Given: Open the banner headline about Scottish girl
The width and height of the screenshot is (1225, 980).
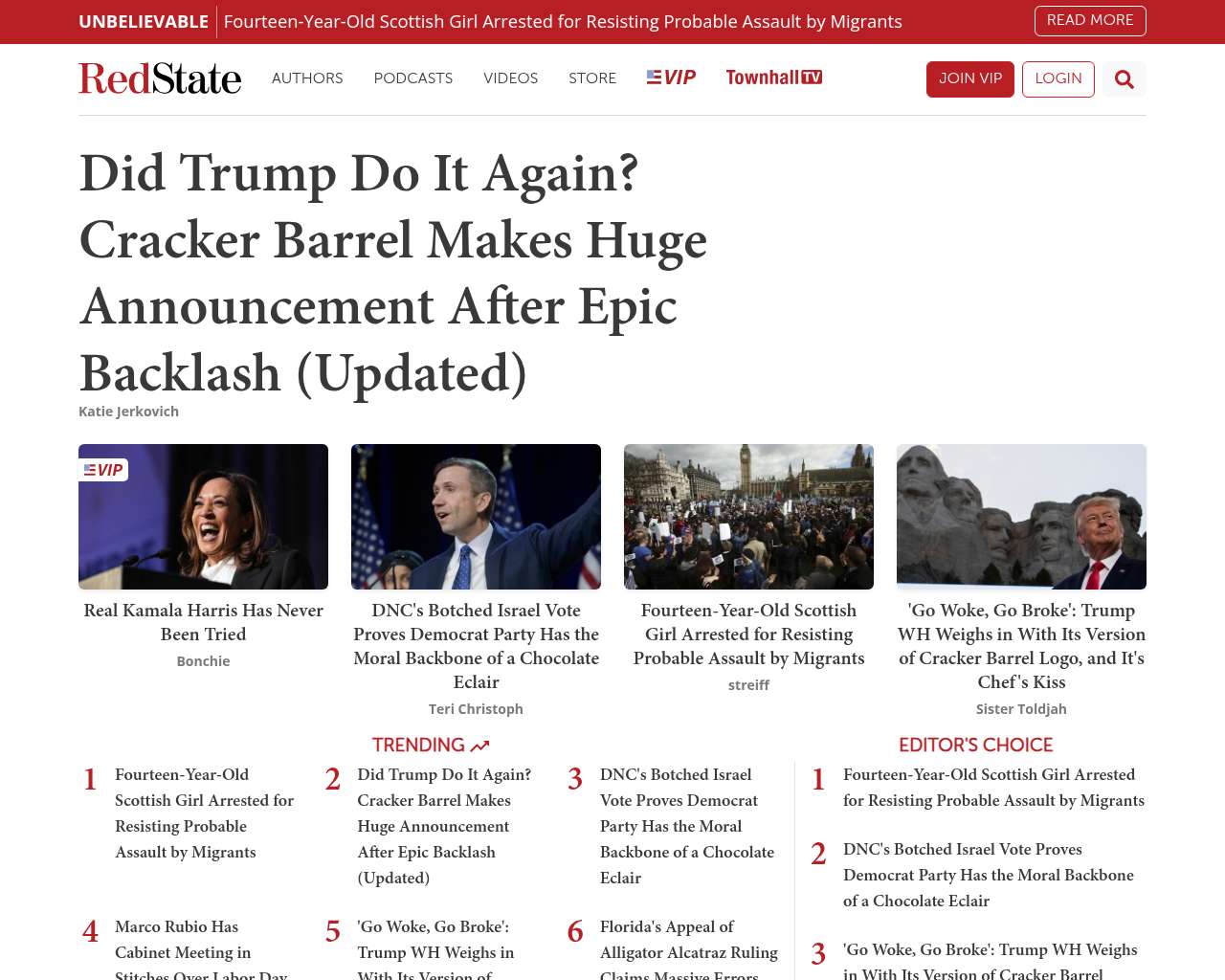Looking at the screenshot, I should 563,21.
